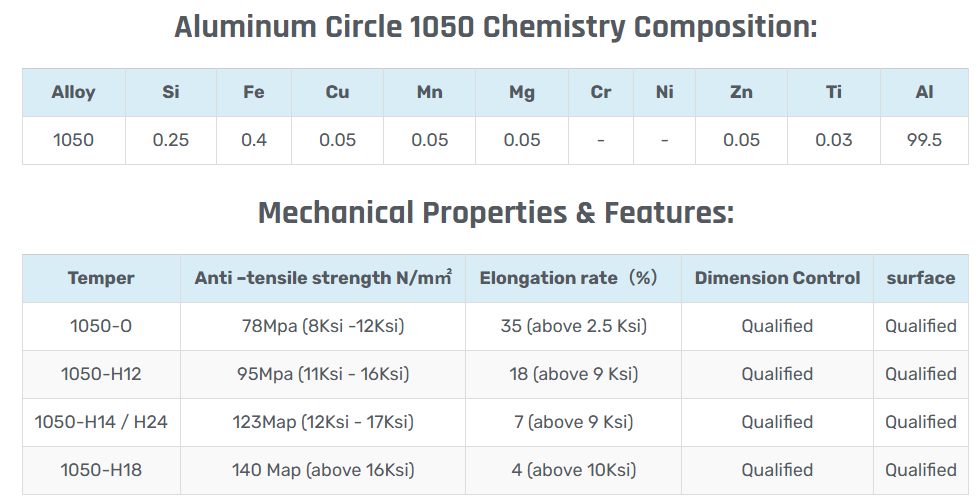The height and width of the screenshot is (501, 980).
Task: Select the 1050-O temper row cell
Action: 101,326
